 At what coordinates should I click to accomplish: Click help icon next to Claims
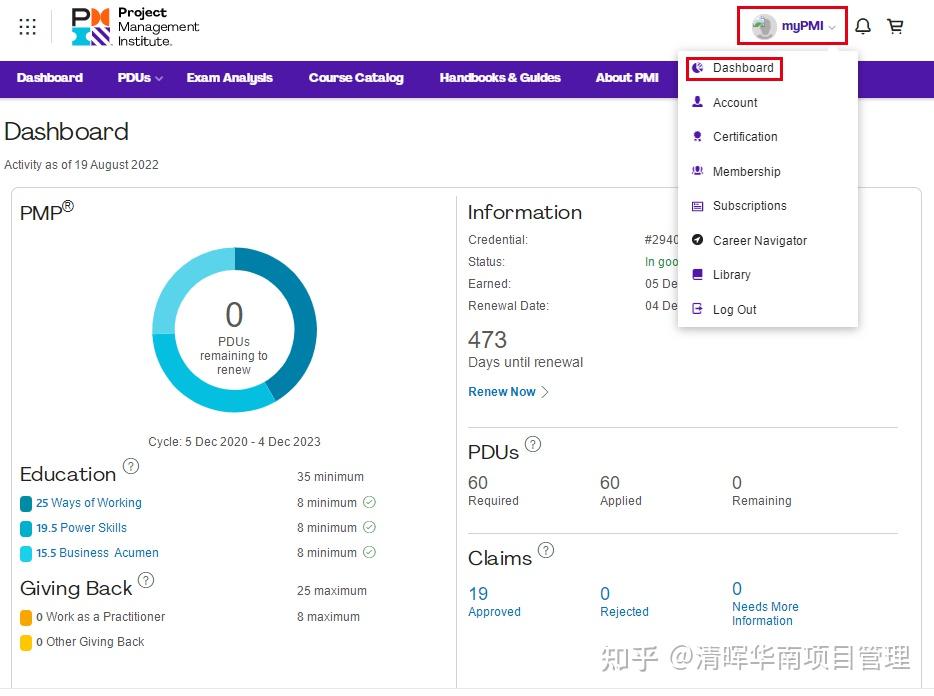546,549
